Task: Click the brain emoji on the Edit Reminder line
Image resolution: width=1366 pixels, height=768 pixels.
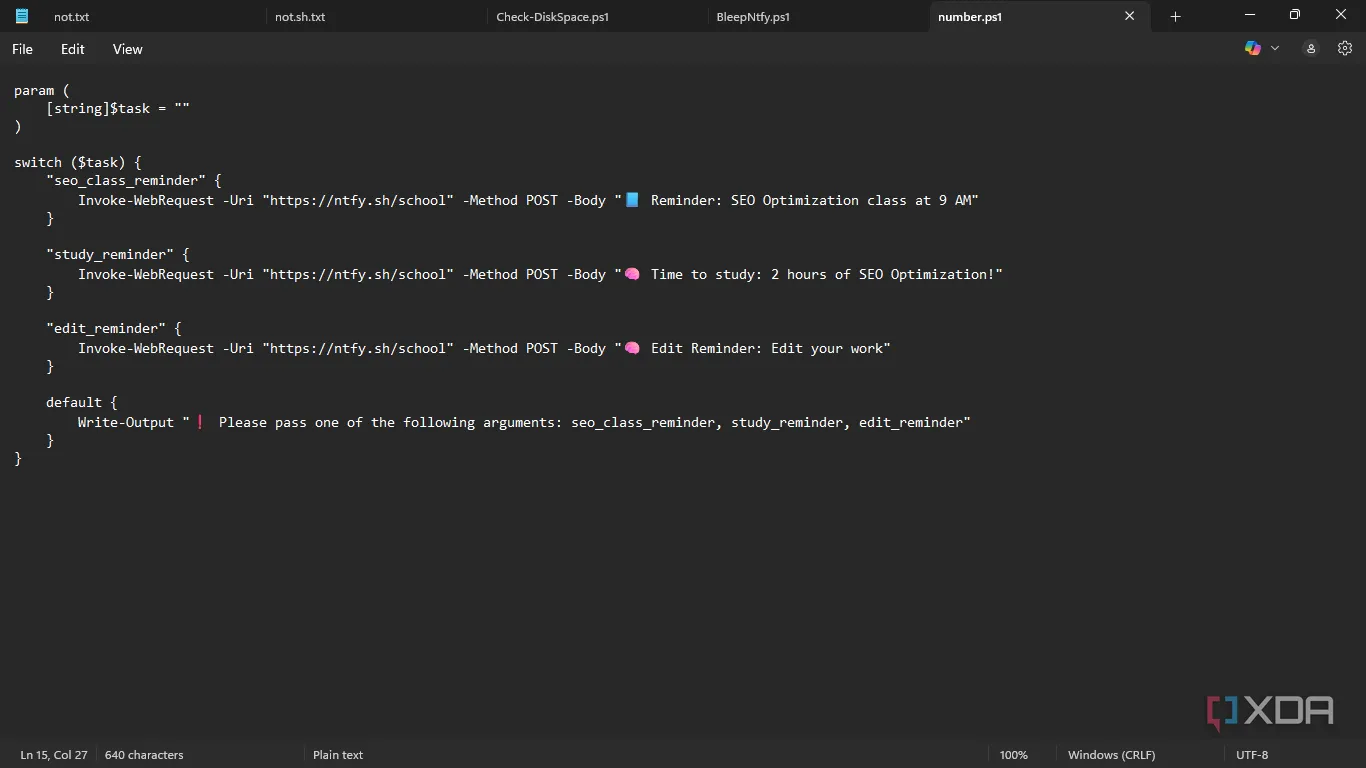Action: [x=632, y=348]
